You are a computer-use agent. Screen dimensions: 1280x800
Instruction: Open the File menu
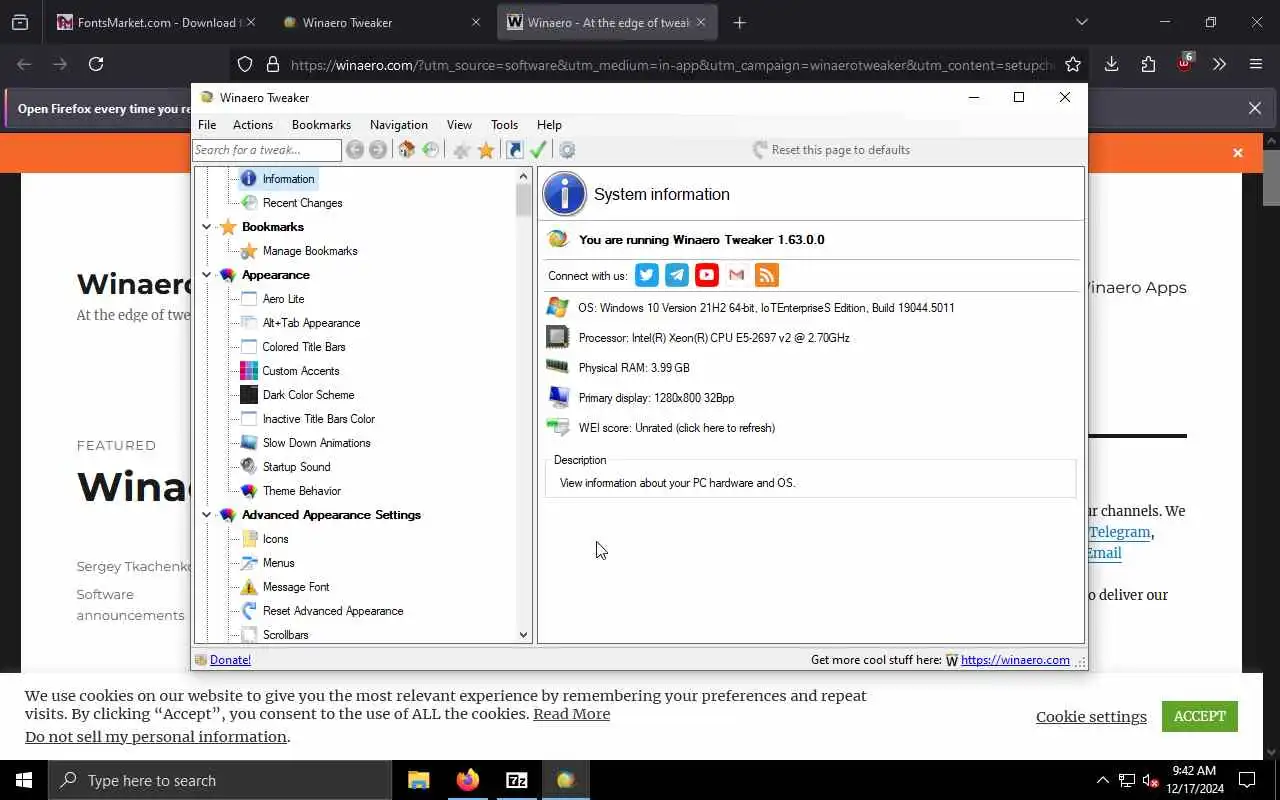click(207, 125)
